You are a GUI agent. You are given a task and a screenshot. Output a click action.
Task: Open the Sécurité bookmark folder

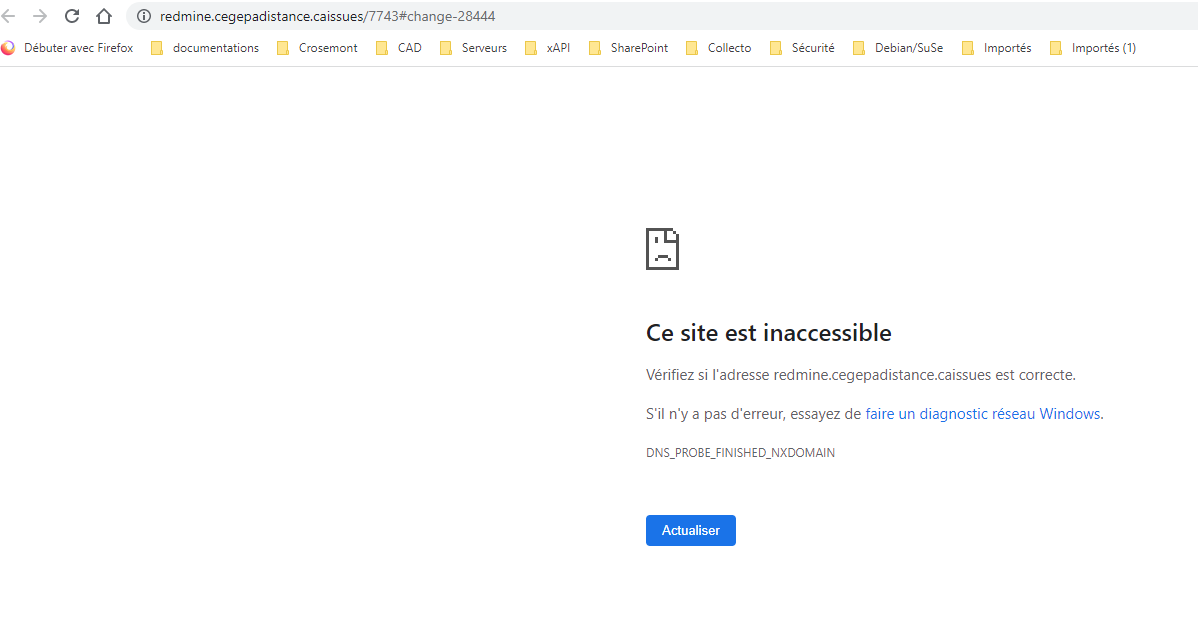tap(802, 48)
